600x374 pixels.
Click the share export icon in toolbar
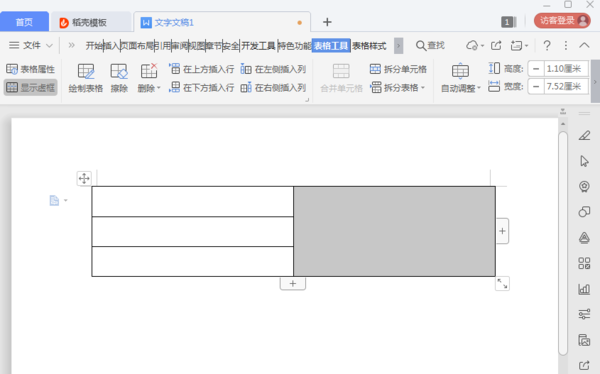click(496, 46)
